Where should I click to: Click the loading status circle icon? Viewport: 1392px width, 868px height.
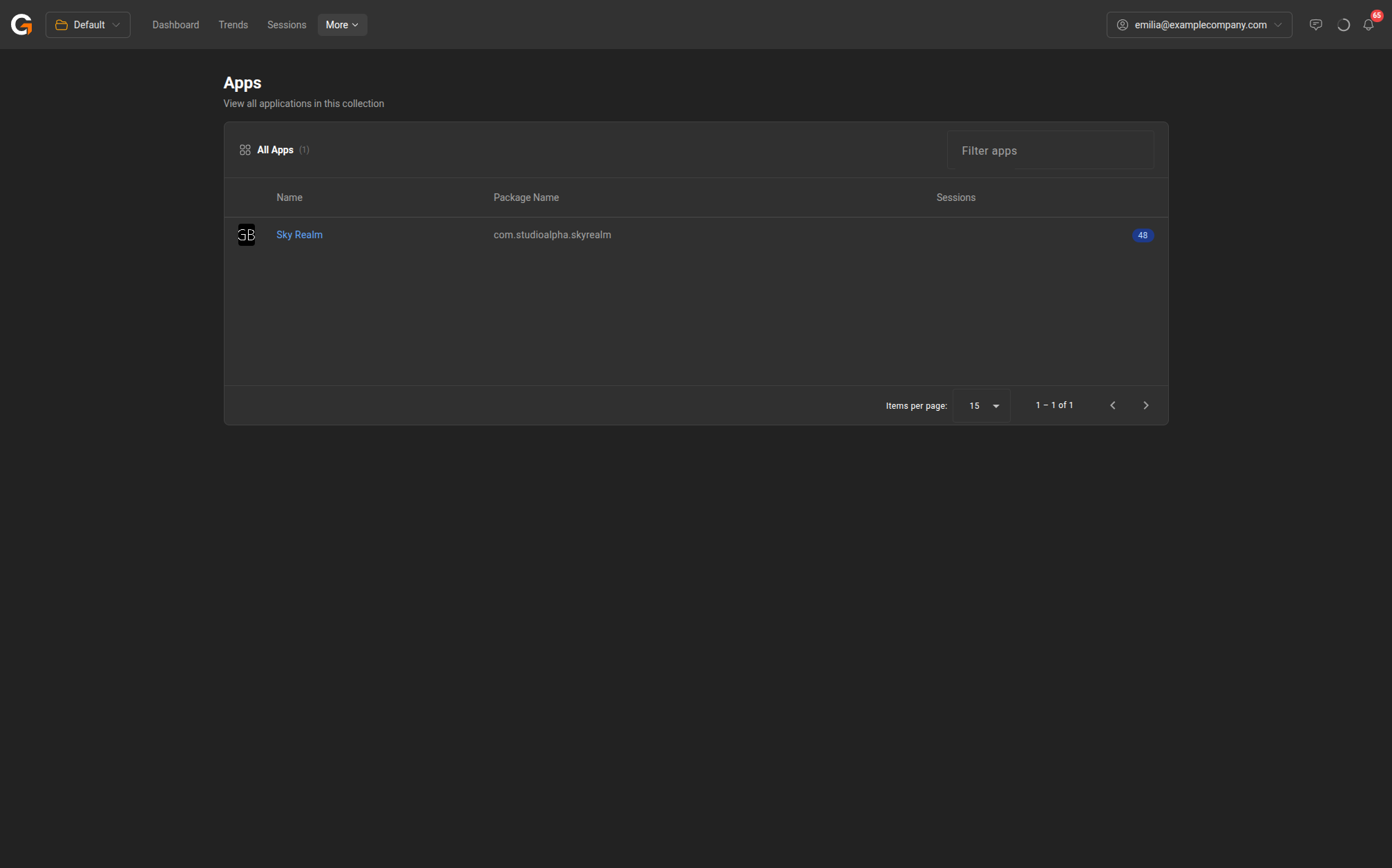tap(1343, 25)
